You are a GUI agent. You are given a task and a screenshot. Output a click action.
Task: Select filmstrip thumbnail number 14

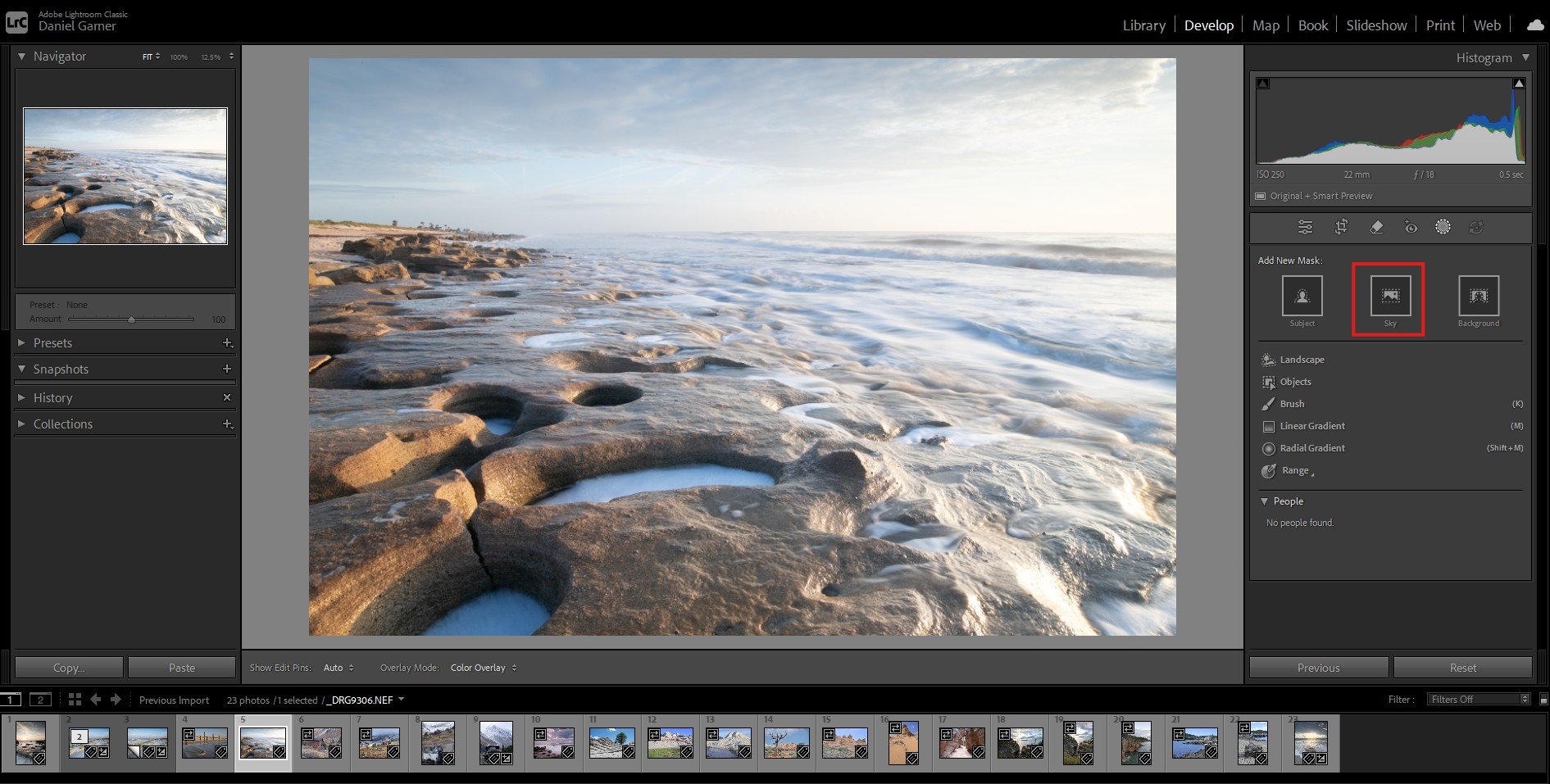coord(787,742)
